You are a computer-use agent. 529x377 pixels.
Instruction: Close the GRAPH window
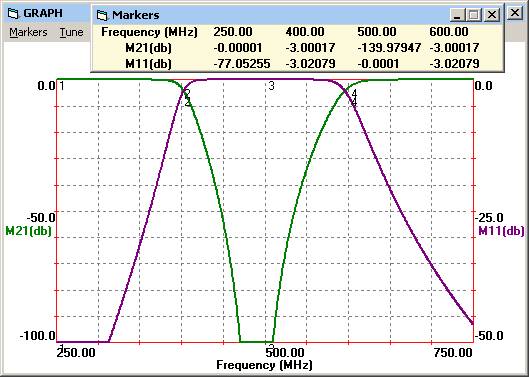(x=515, y=13)
